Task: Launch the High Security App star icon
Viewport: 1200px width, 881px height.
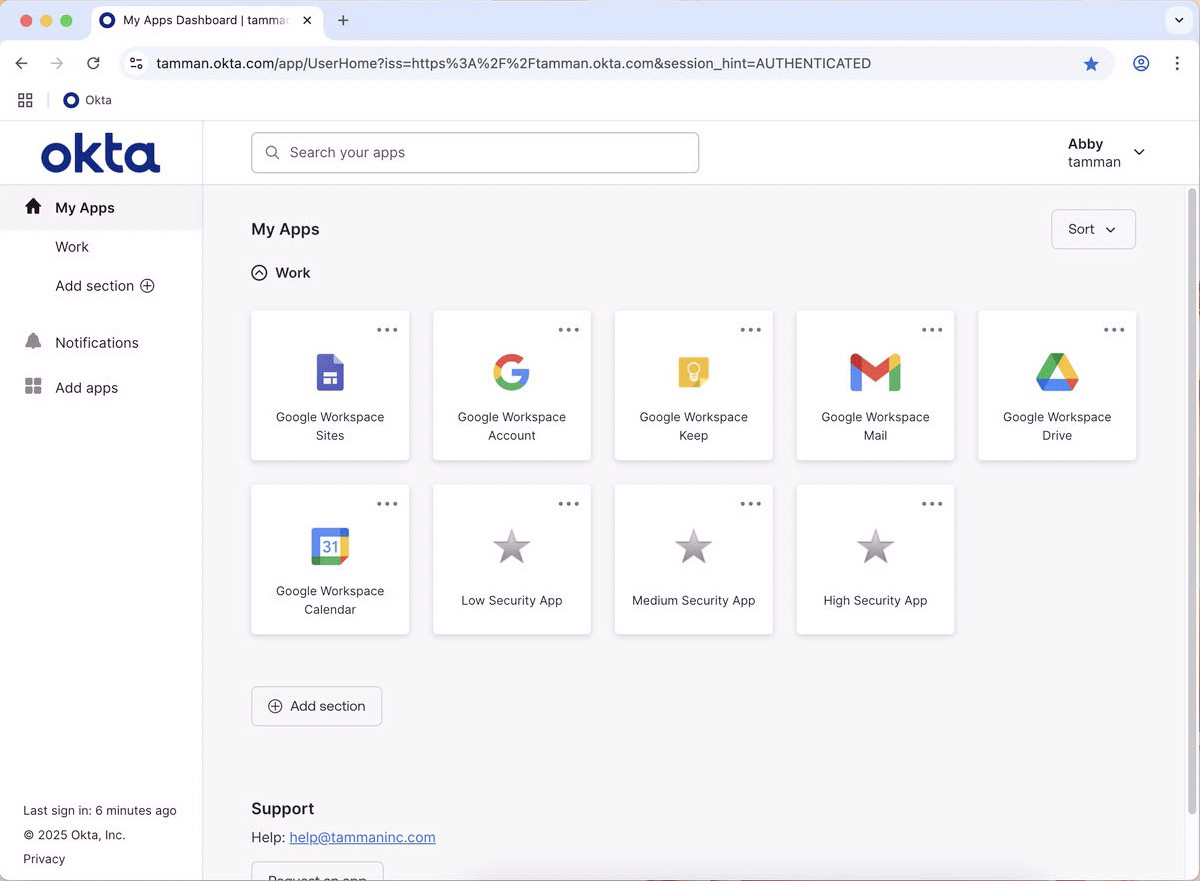Action: [x=875, y=547]
